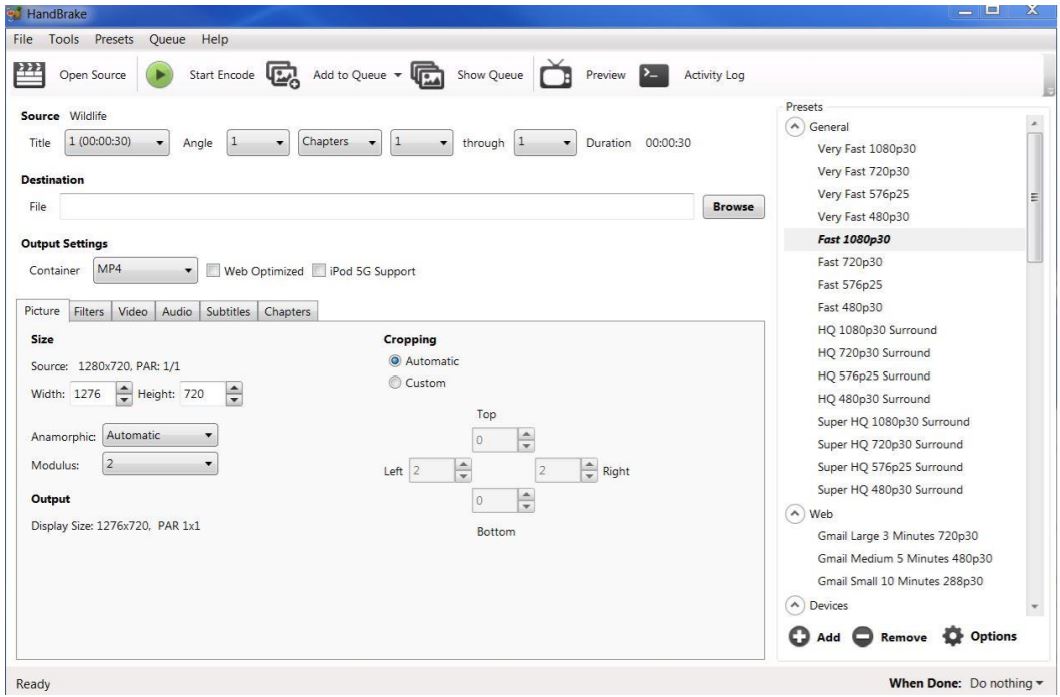Open the Modulus dropdown

click(x=160, y=464)
